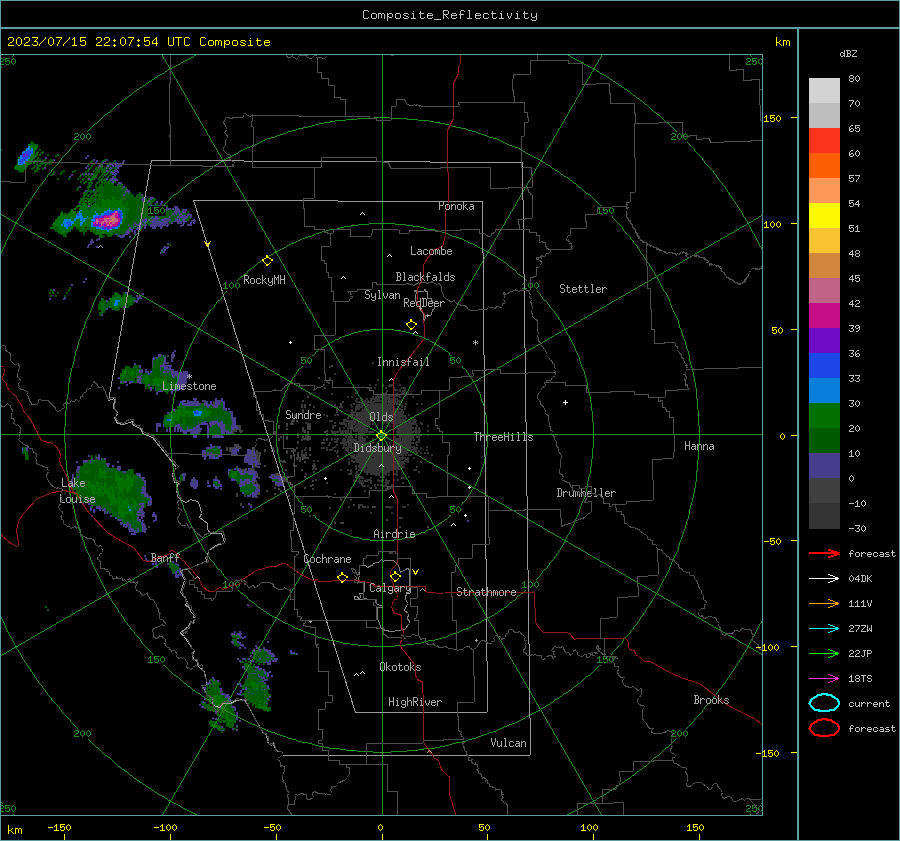Click the Okotoks label
900x841 pixels.
click(400, 667)
